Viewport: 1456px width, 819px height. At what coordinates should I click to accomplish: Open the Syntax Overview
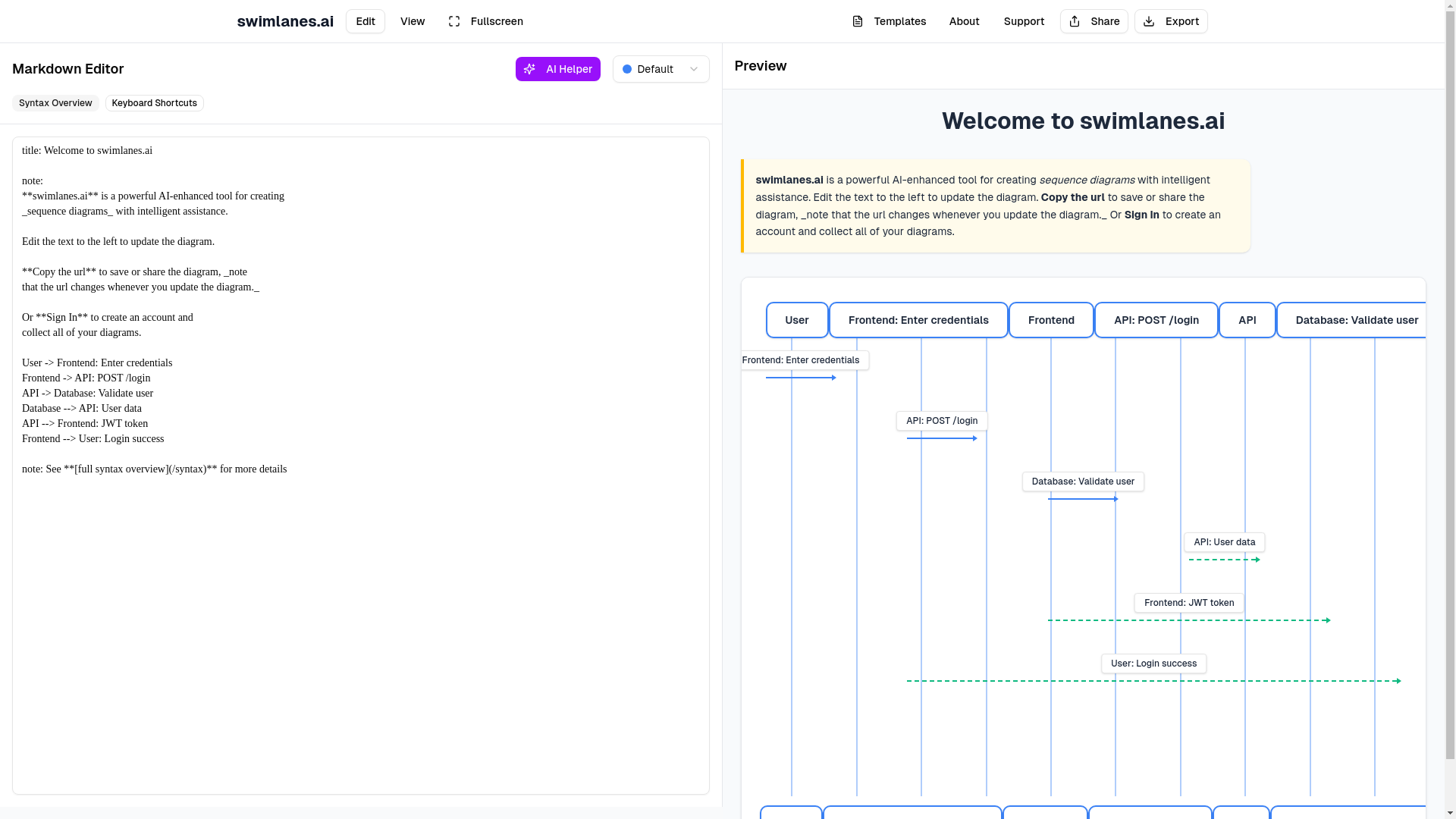(x=55, y=103)
